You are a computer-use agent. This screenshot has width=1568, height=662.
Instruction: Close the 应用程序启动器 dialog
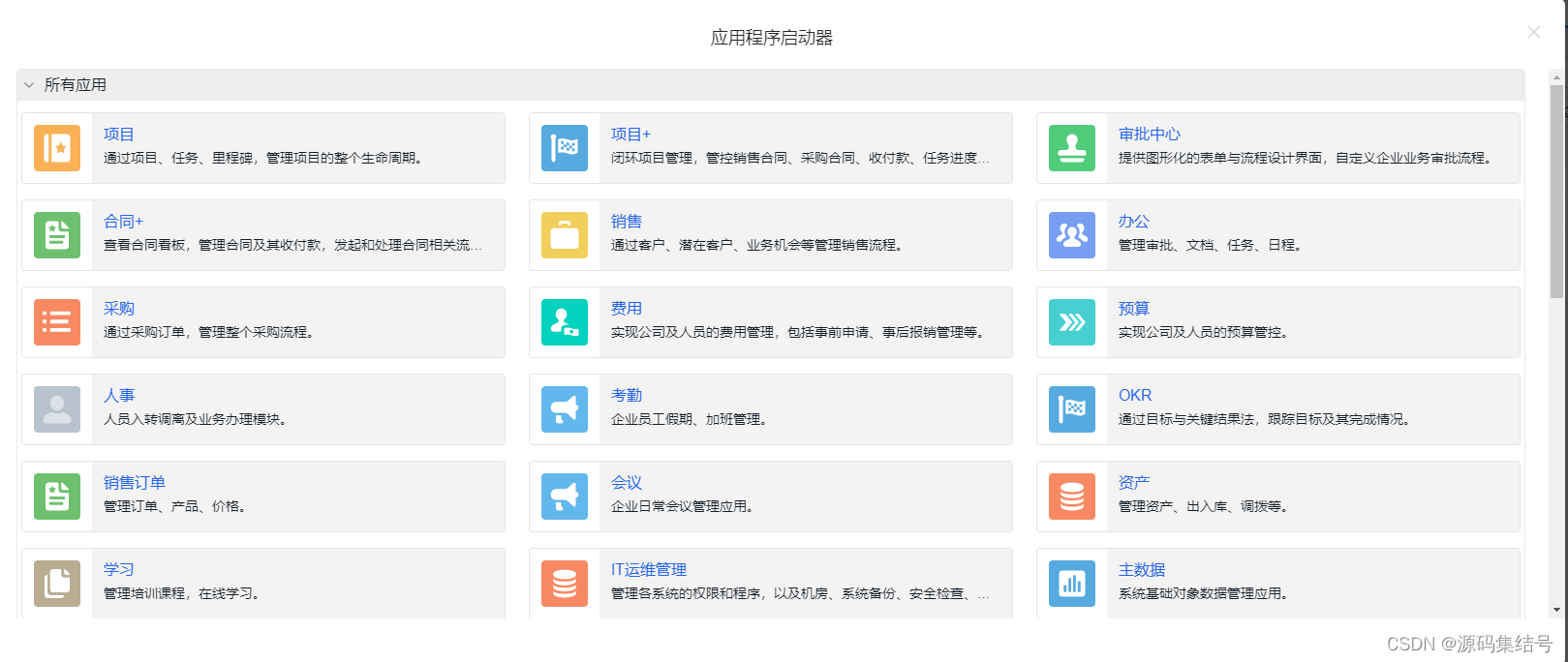1534,32
